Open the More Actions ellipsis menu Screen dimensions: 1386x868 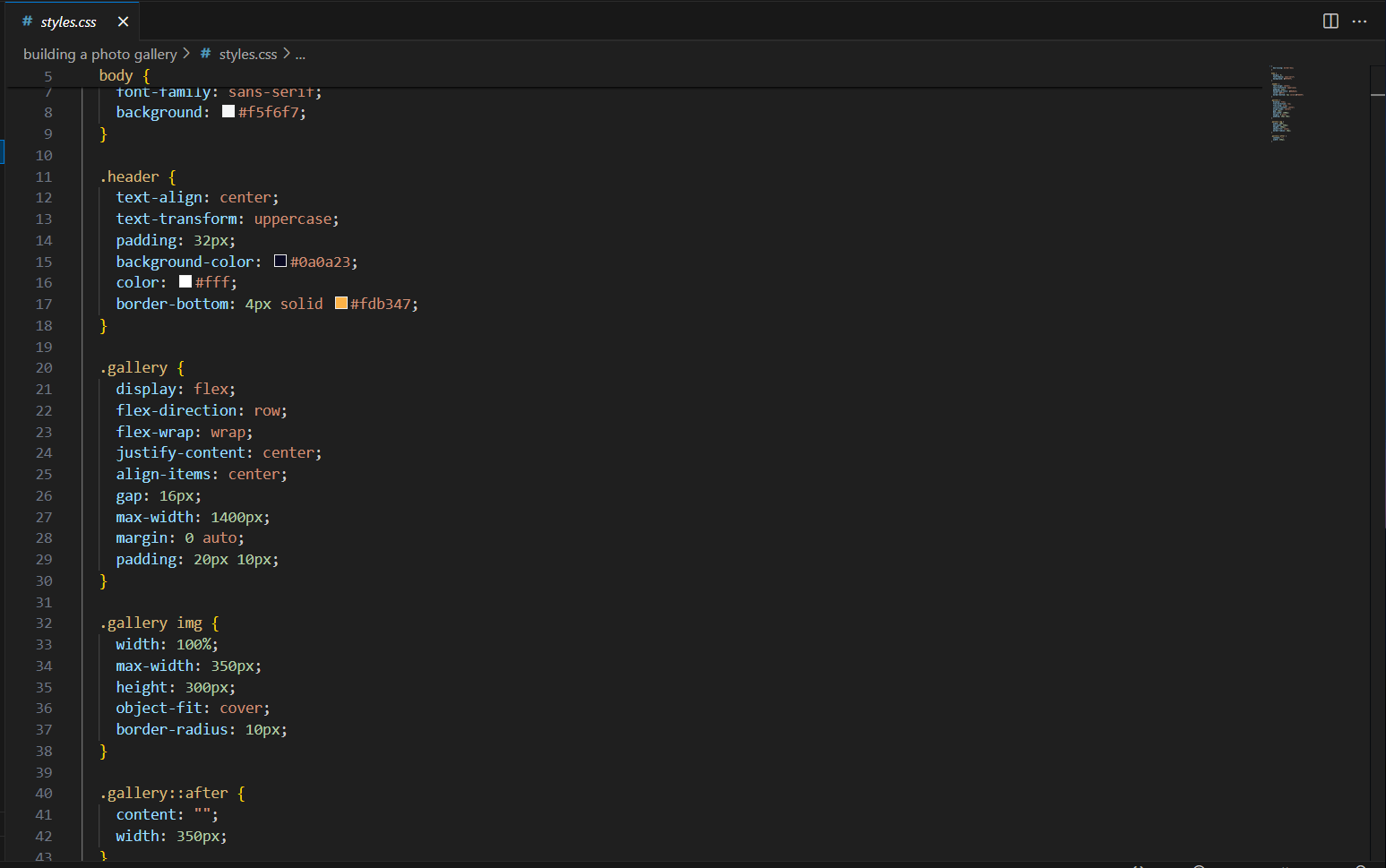[1359, 21]
